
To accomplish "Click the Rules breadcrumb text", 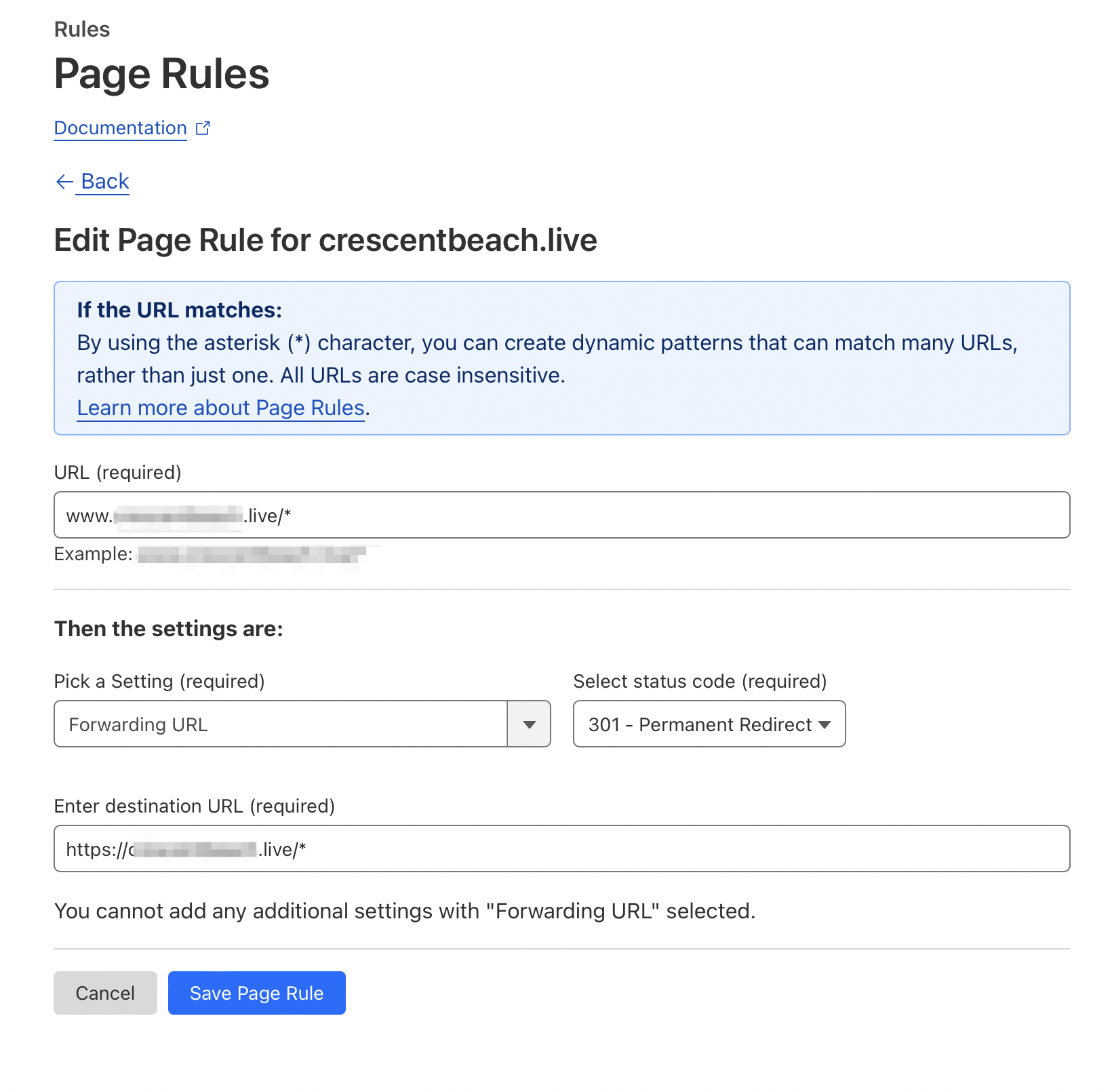I will click(x=81, y=29).
